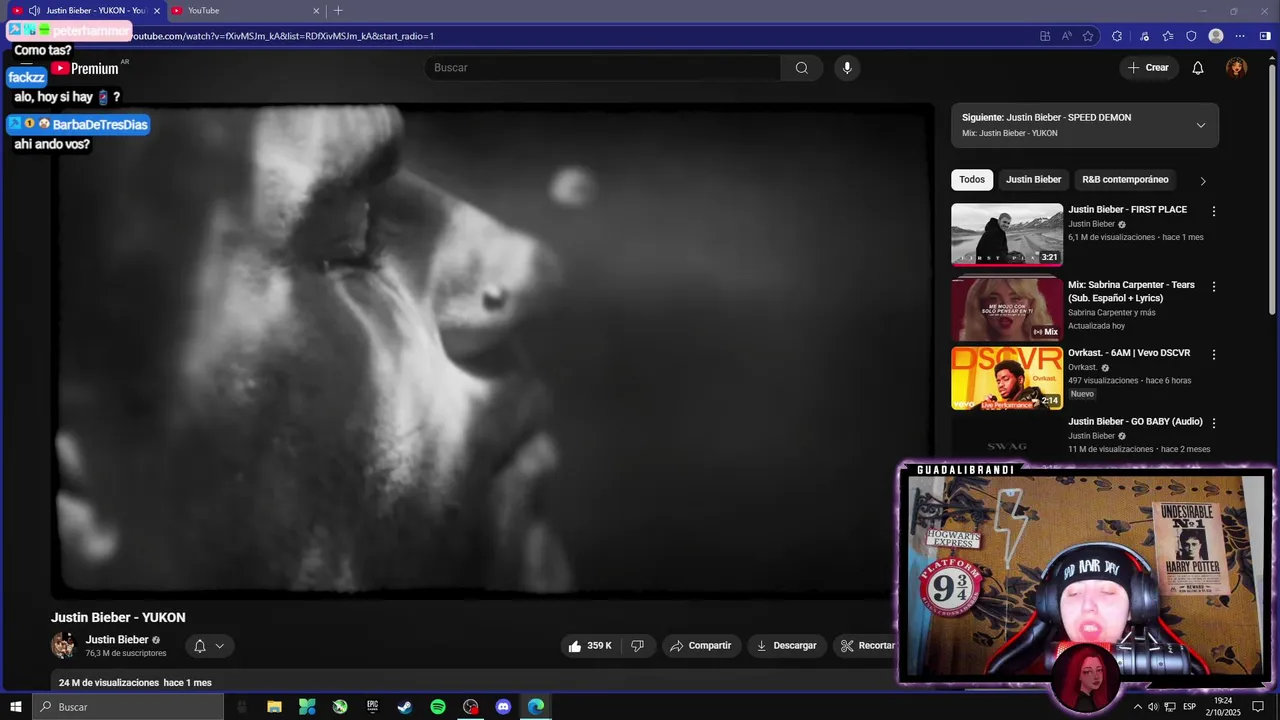Click the browser address bar URL

(x=284, y=36)
